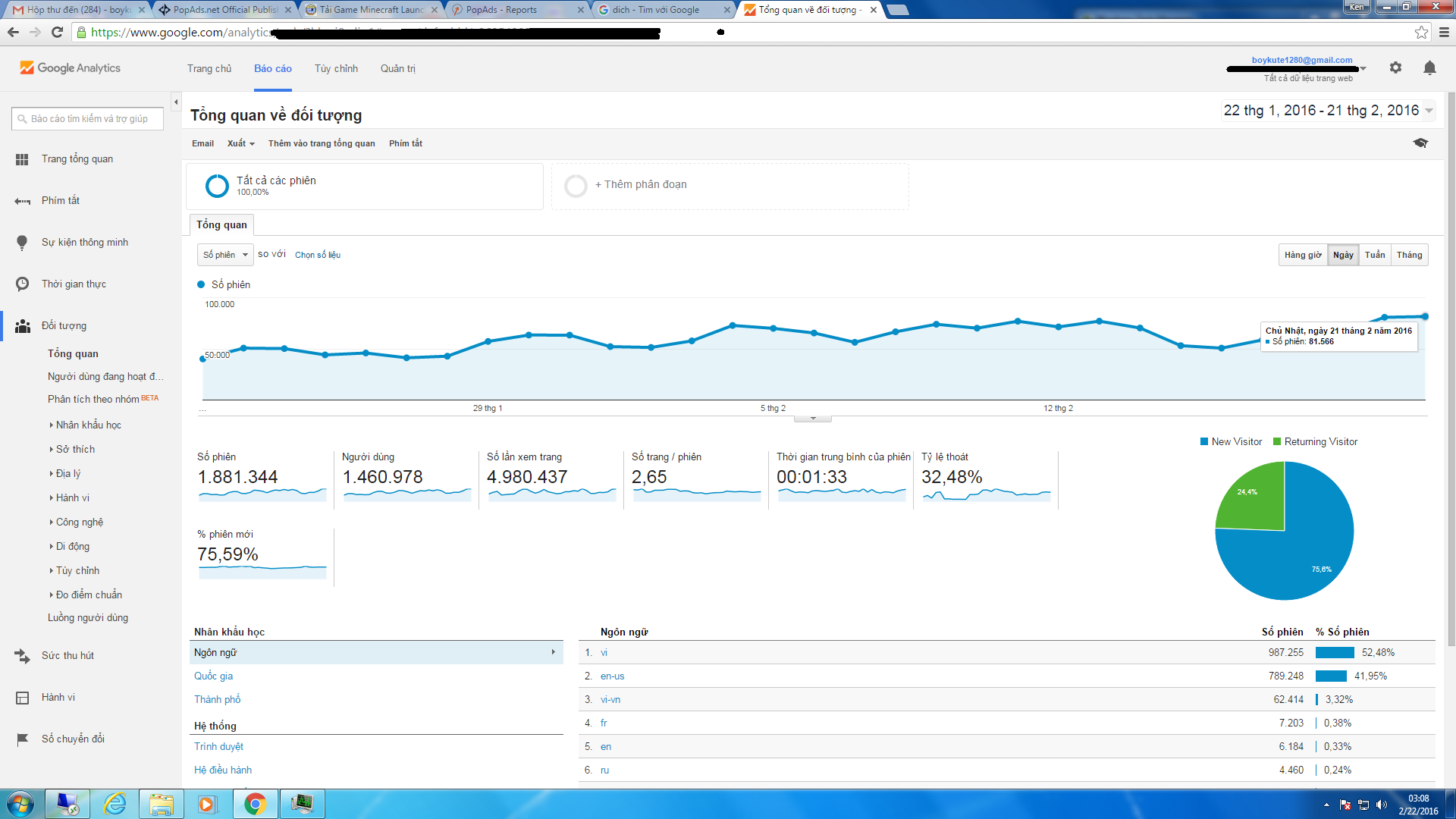Switch chart granularity to Hàng giờ
1456x819 pixels.
(1302, 255)
